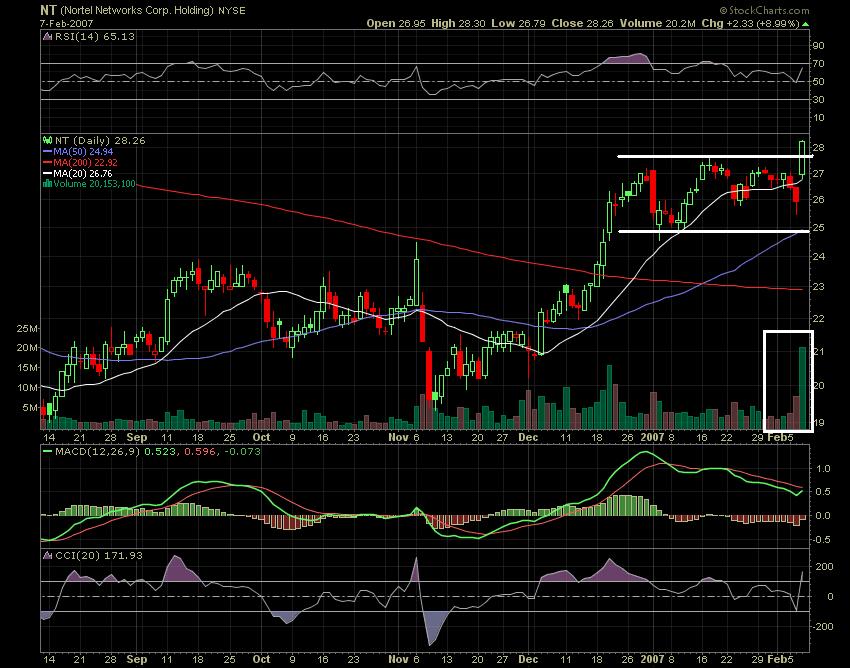Click the -200 level on the CCI scale
The height and width of the screenshot is (668, 850).
click(823, 626)
